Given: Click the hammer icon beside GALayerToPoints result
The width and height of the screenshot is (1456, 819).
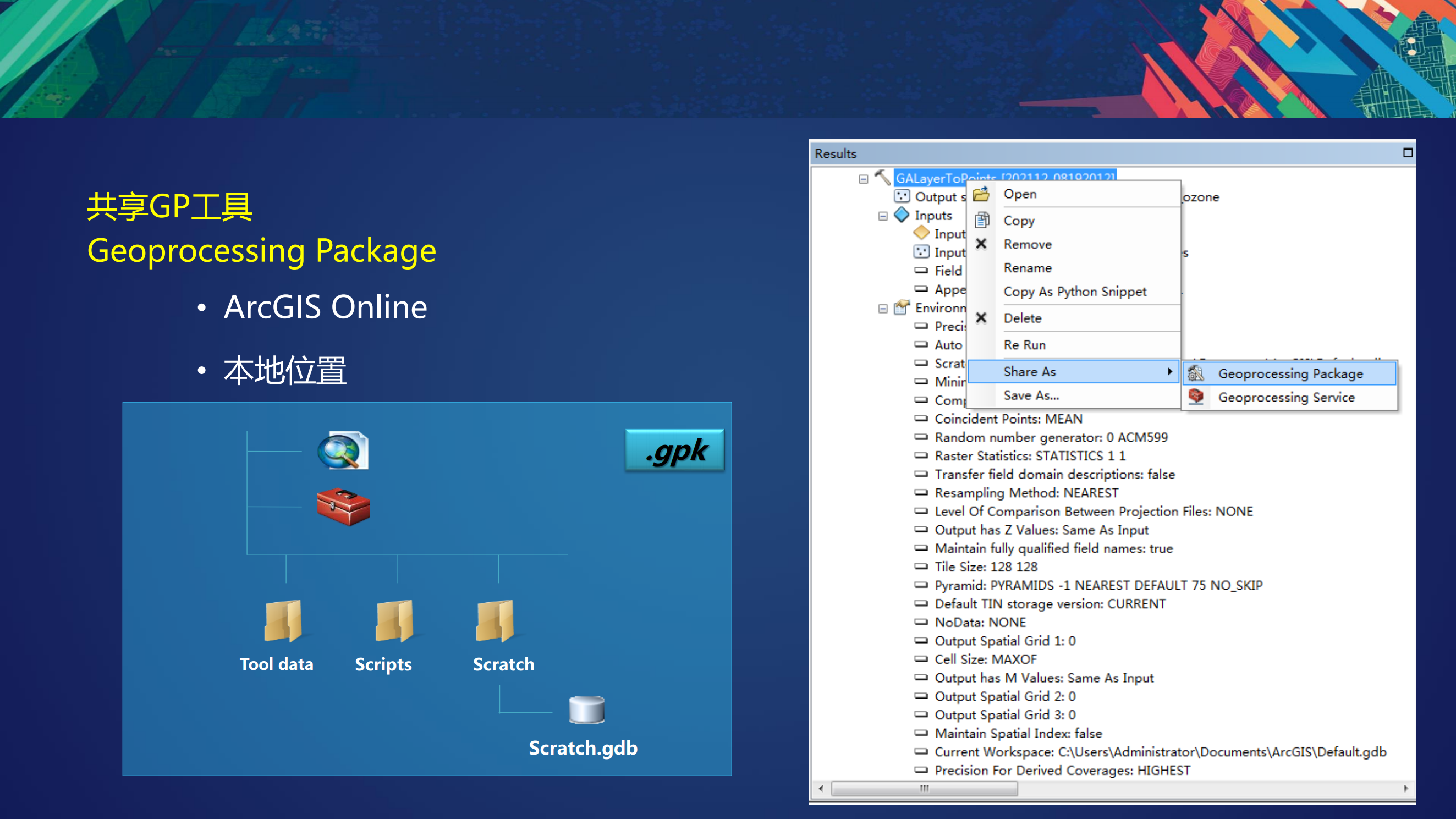Looking at the screenshot, I should point(882,178).
